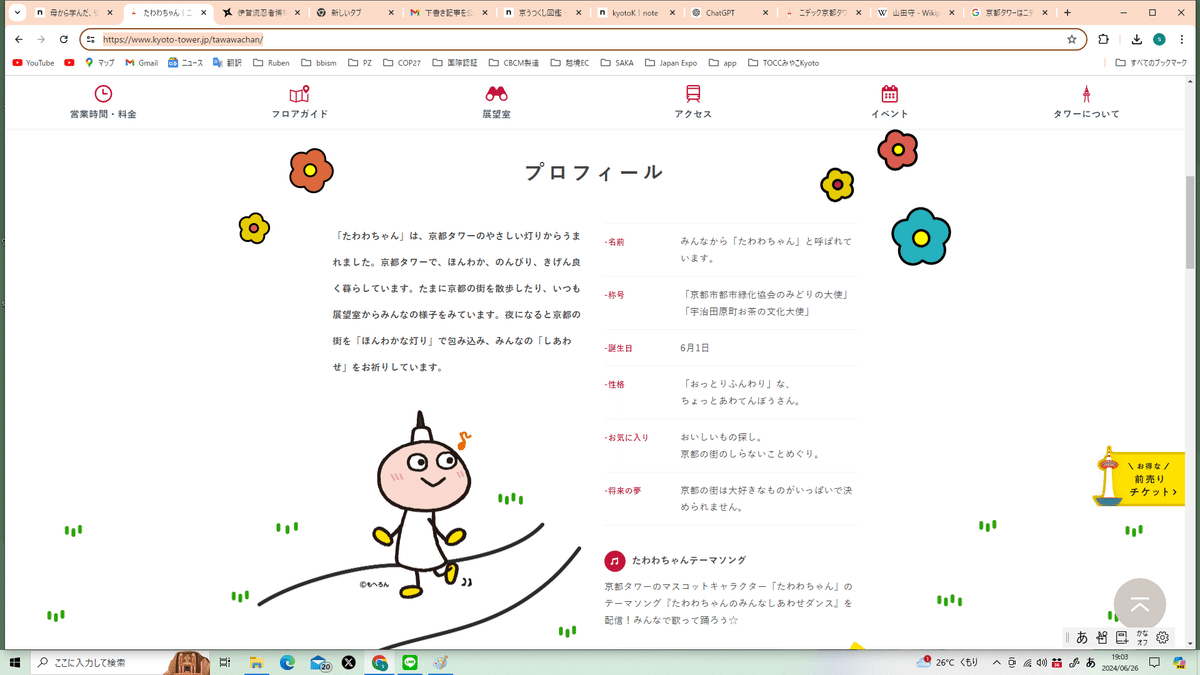Click the back-to-top arrow button
The image size is (1200, 675).
pyautogui.click(x=1139, y=605)
